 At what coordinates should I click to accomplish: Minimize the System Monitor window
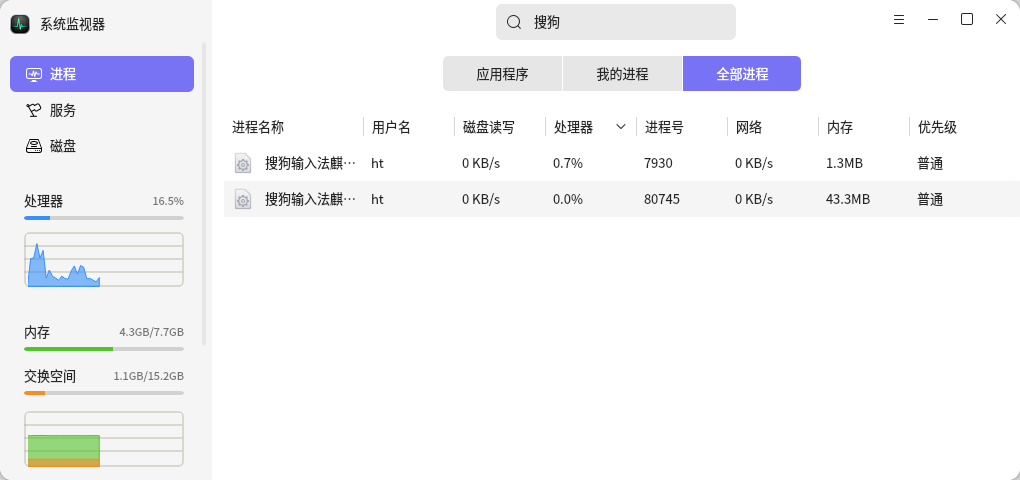(x=933, y=20)
